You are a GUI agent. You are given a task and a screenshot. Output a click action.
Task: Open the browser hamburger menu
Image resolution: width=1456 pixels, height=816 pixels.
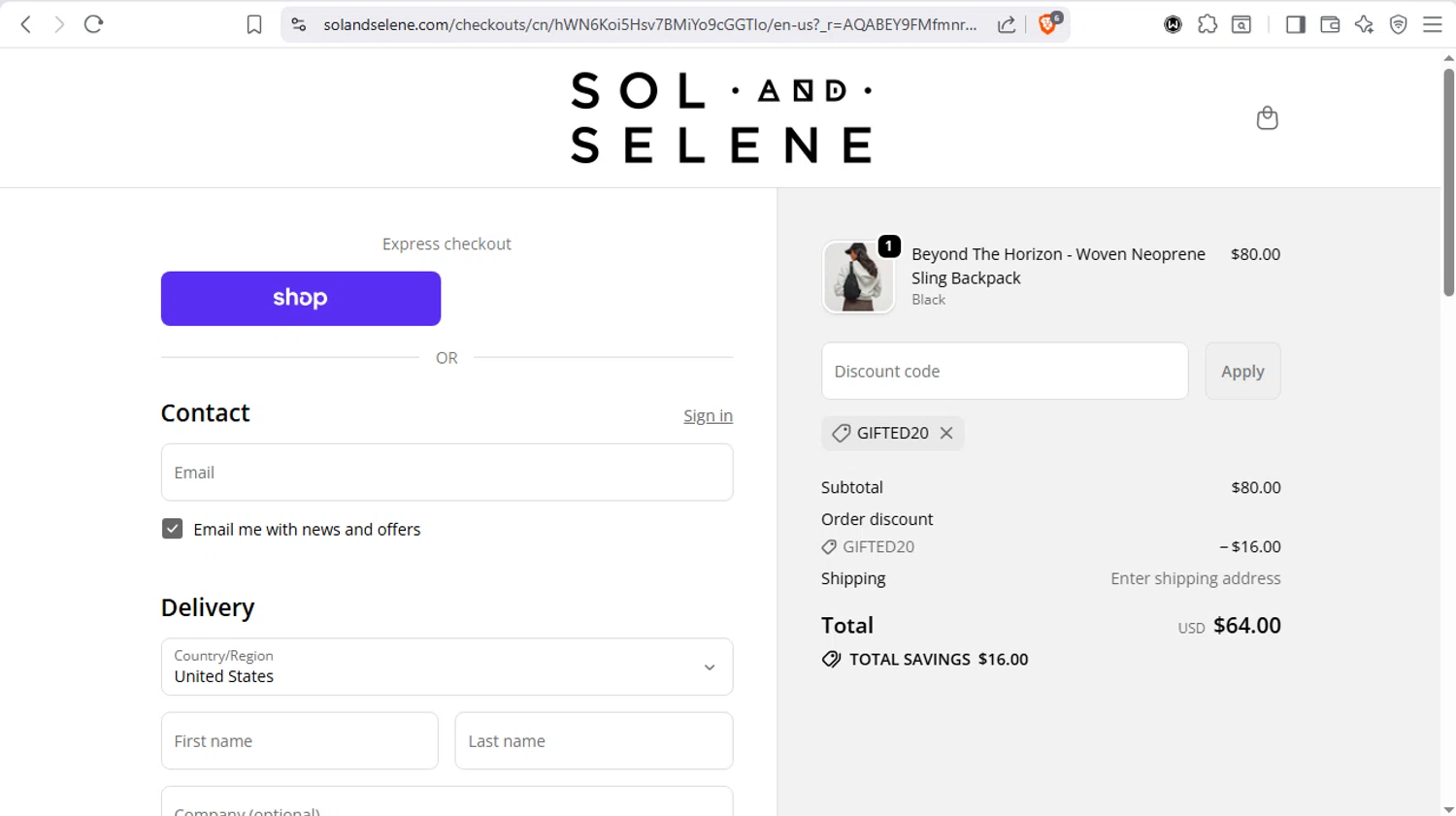pos(1433,24)
